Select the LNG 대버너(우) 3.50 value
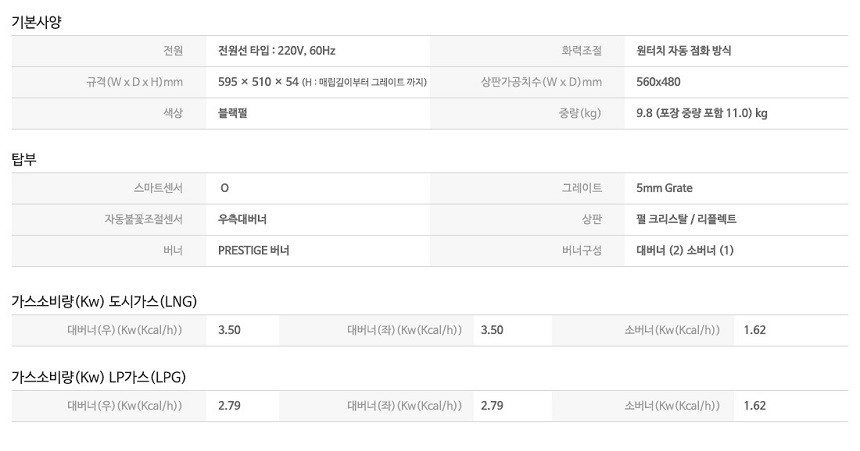 pyautogui.click(x=229, y=330)
